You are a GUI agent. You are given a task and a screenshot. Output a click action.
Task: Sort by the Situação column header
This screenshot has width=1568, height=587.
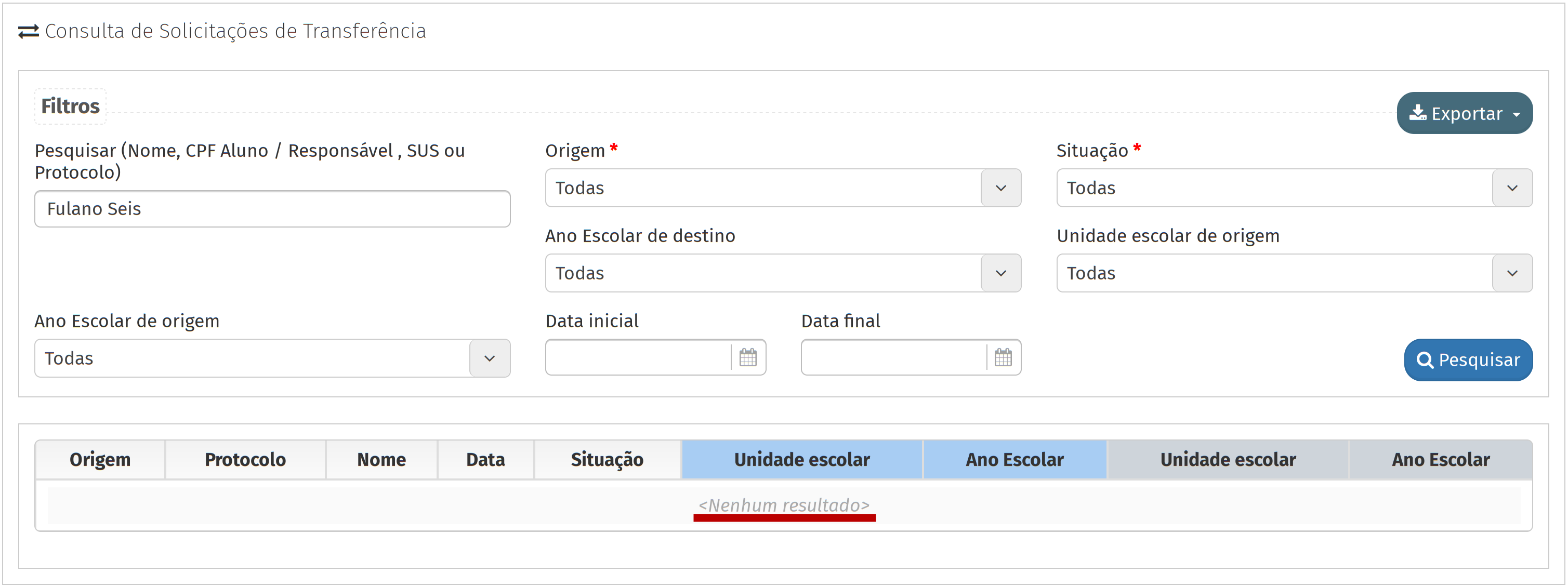coord(607,460)
